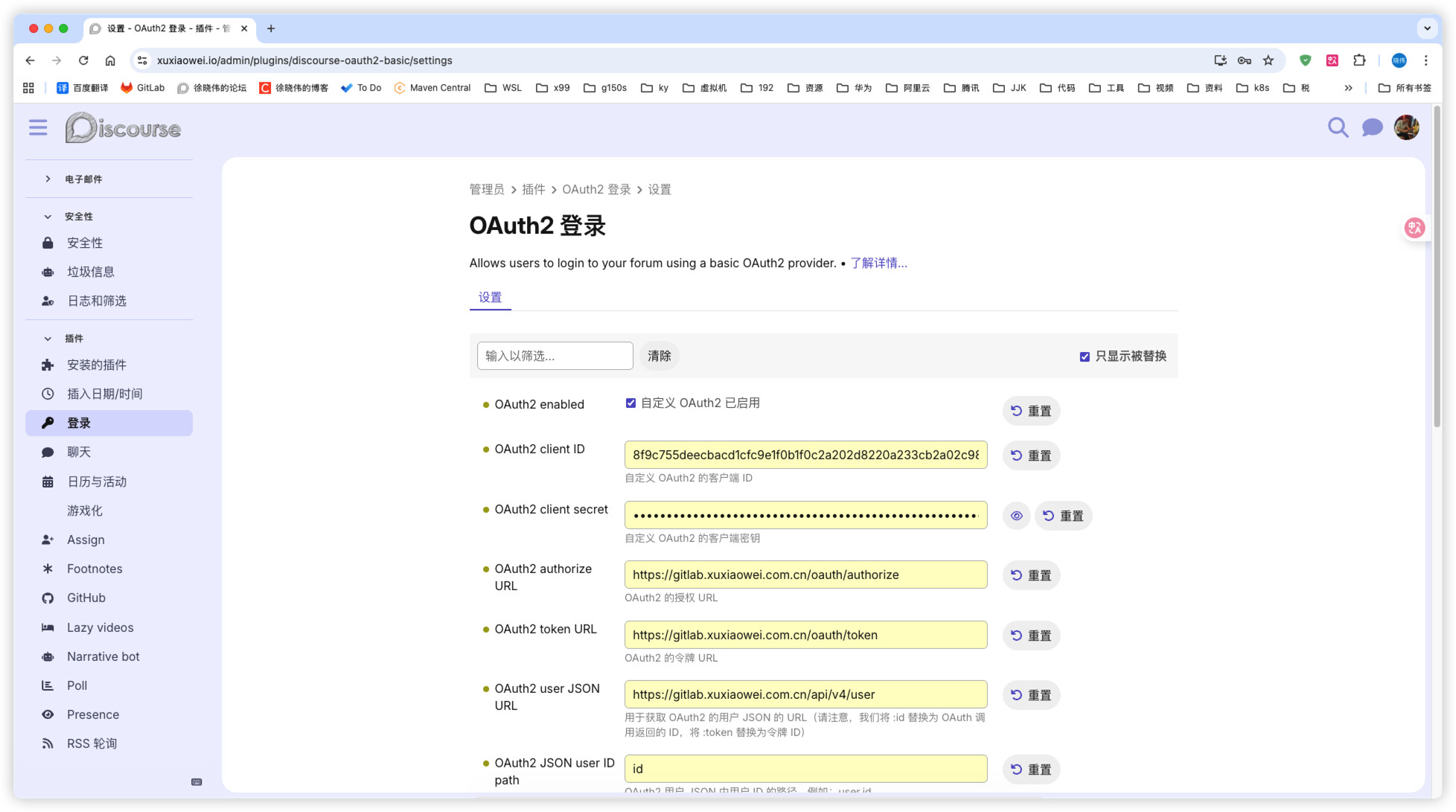The height and width of the screenshot is (812, 1456).
Task: Open the 了解详情 link
Action: coord(878,263)
